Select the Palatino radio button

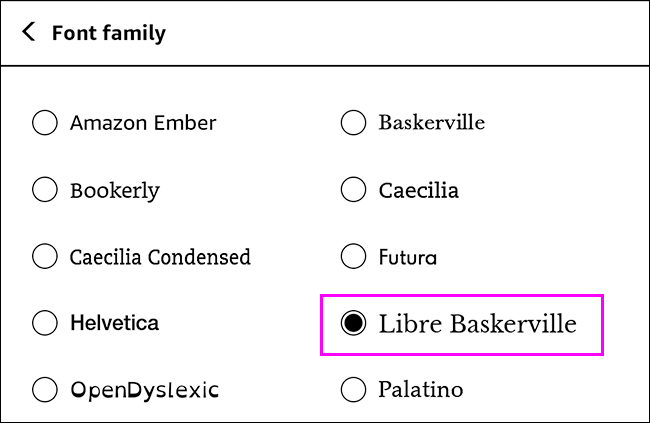click(353, 389)
